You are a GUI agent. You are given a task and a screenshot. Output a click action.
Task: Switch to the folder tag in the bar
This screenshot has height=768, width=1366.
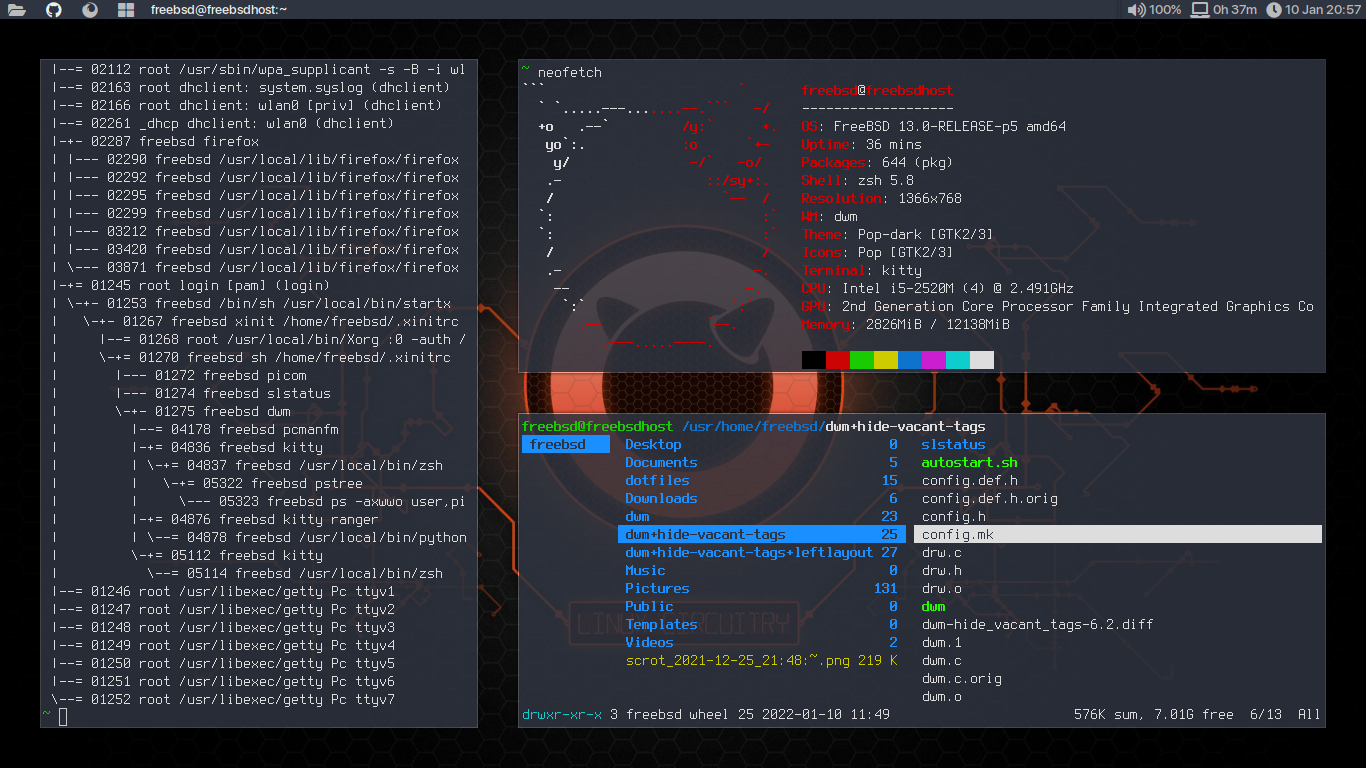17,10
